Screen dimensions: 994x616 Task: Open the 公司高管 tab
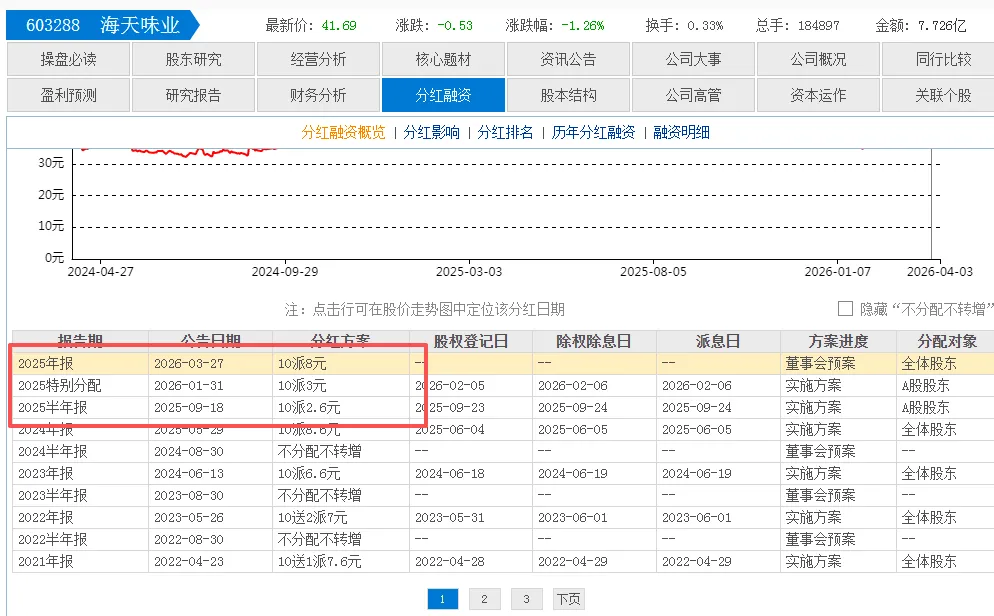693,95
